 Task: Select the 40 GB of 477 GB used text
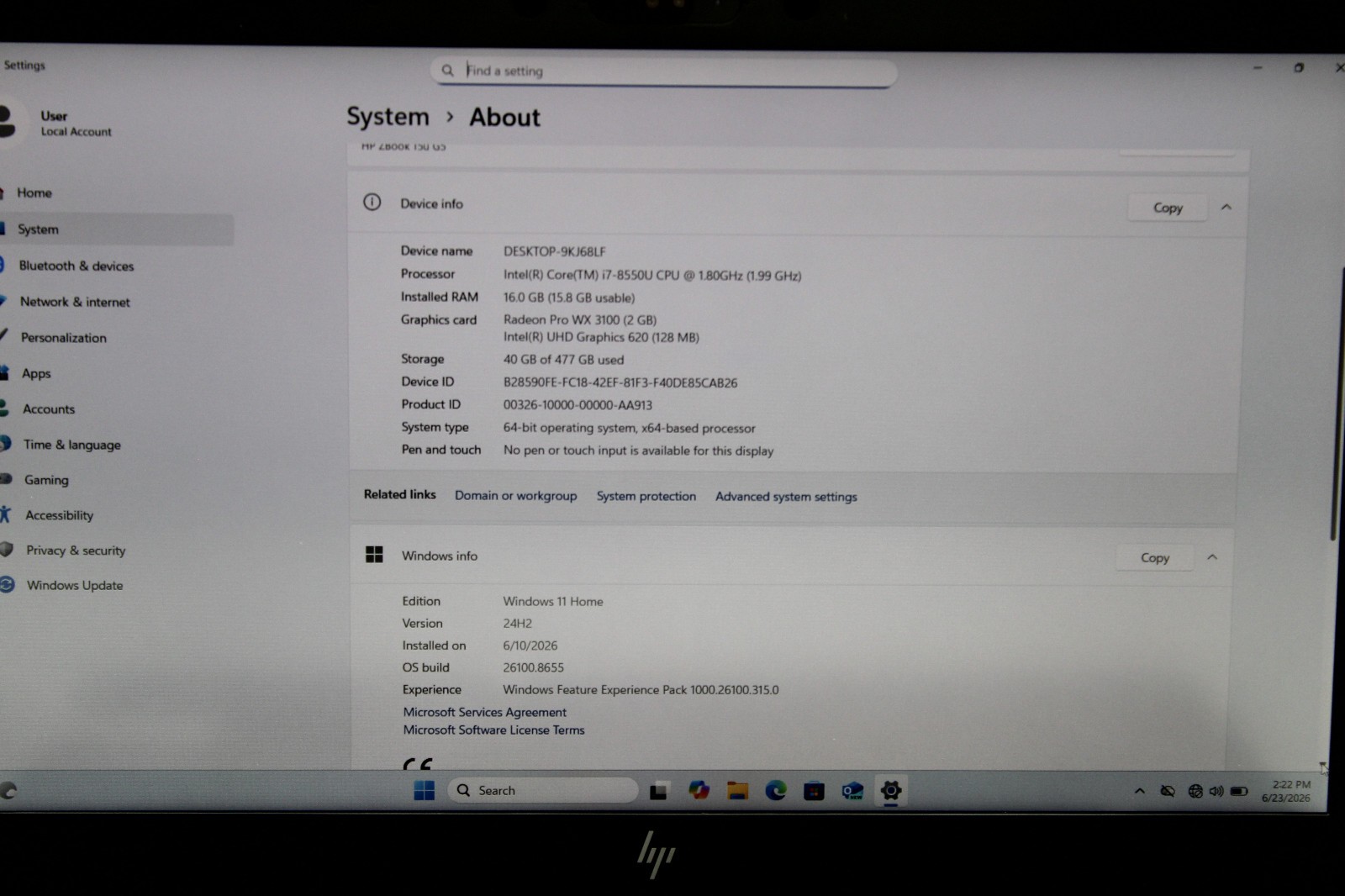tap(563, 360)
